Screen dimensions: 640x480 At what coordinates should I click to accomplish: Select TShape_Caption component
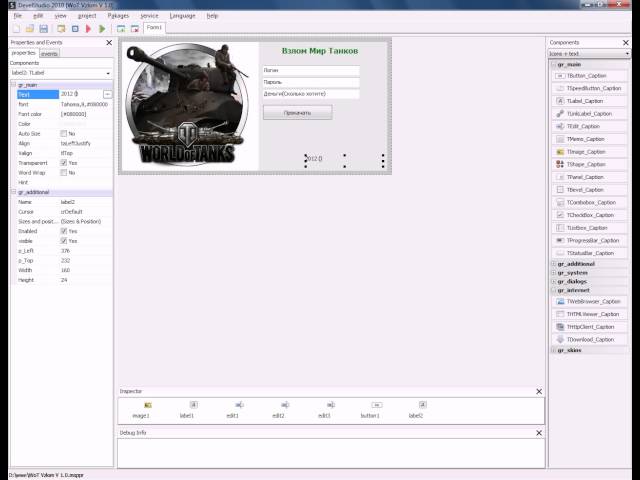tap(589, 164)
